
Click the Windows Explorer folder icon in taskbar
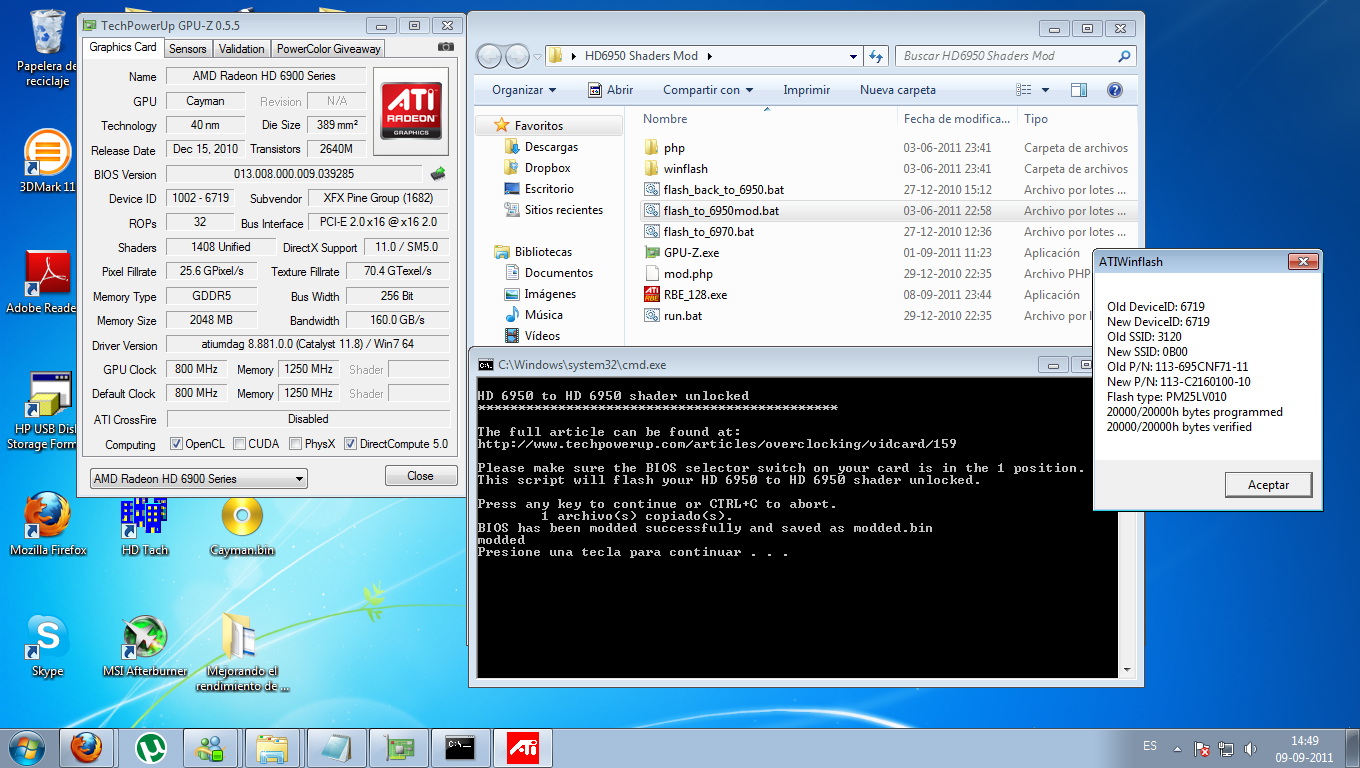point(272,747)
